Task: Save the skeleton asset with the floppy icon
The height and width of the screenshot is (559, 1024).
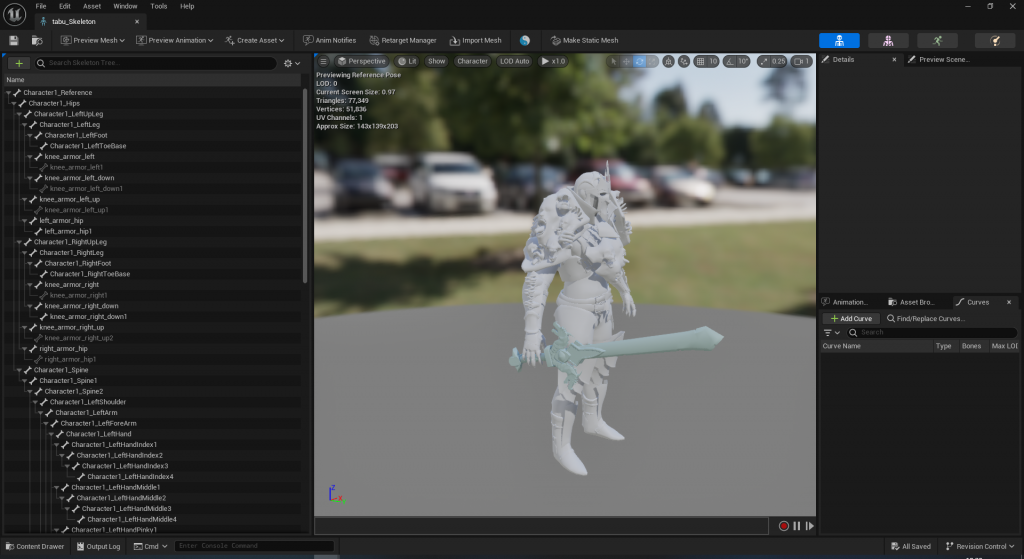Action: (x=14, y=40)
